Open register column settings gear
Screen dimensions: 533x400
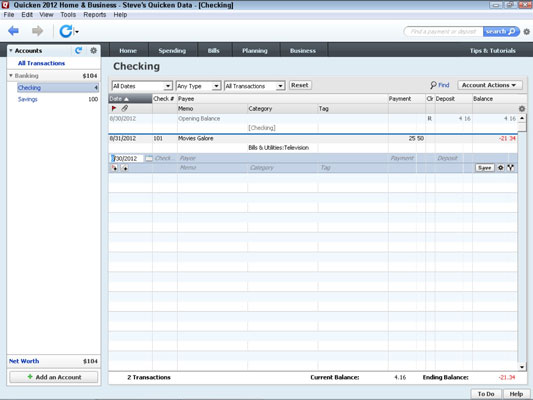click(x=522, y=109)
